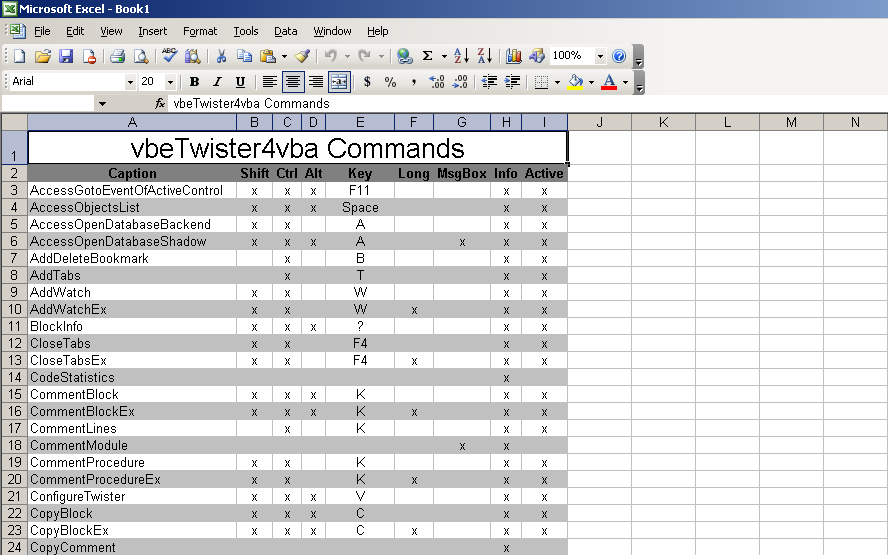Paste from clipboard icon

(x=267, y=56)
